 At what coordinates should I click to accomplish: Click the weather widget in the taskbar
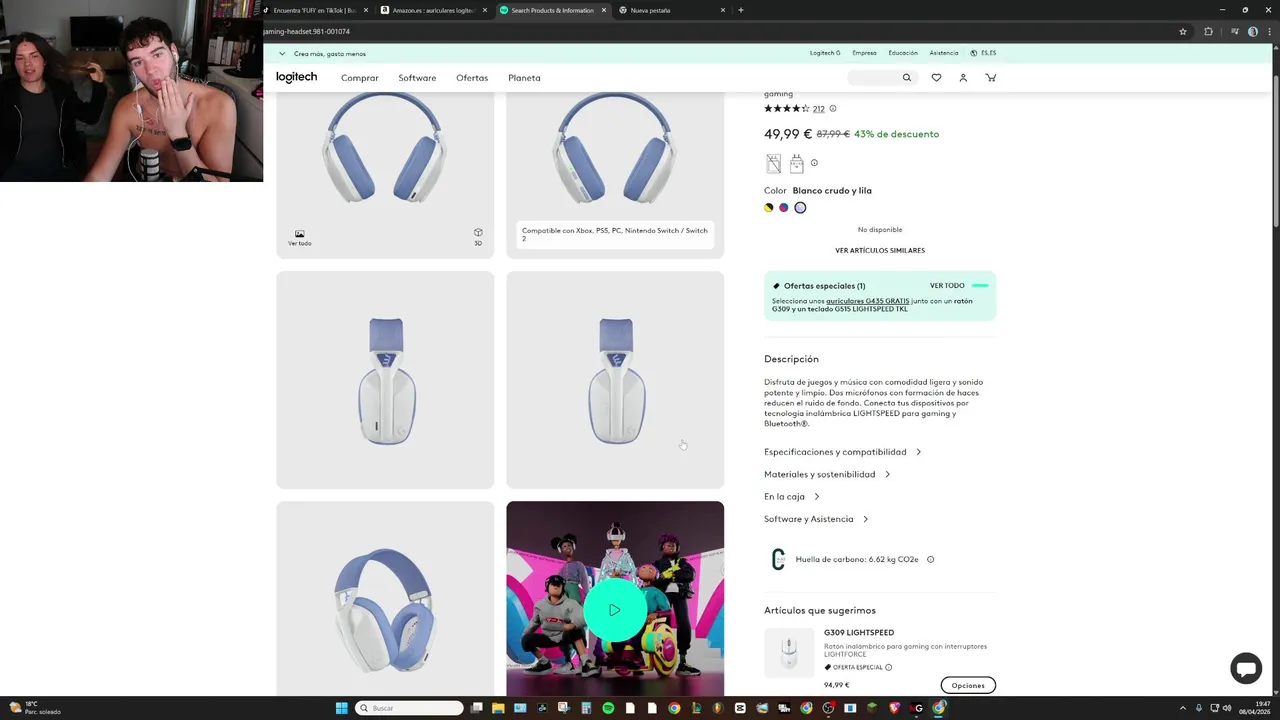35,708
